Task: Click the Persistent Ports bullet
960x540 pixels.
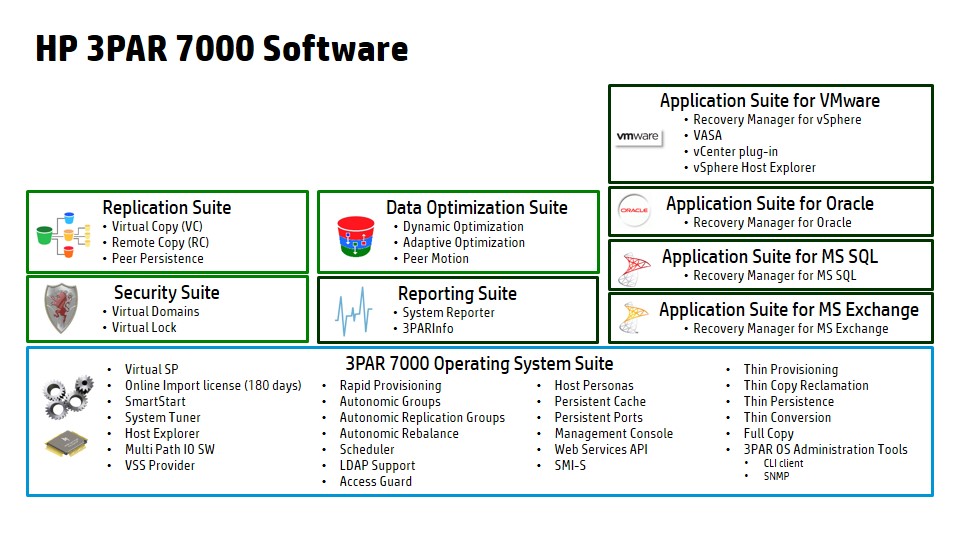Action: 598,417
